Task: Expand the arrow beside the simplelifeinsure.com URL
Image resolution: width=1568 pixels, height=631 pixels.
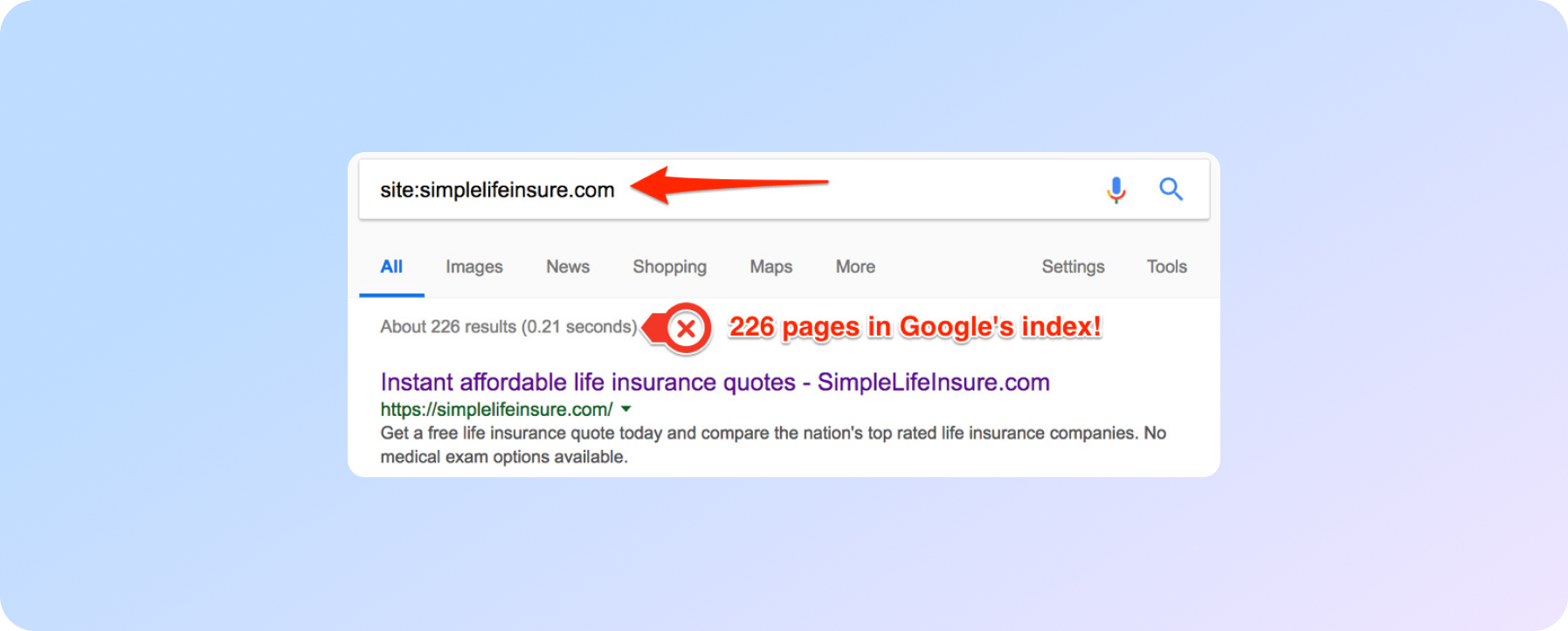Action: 625,409
